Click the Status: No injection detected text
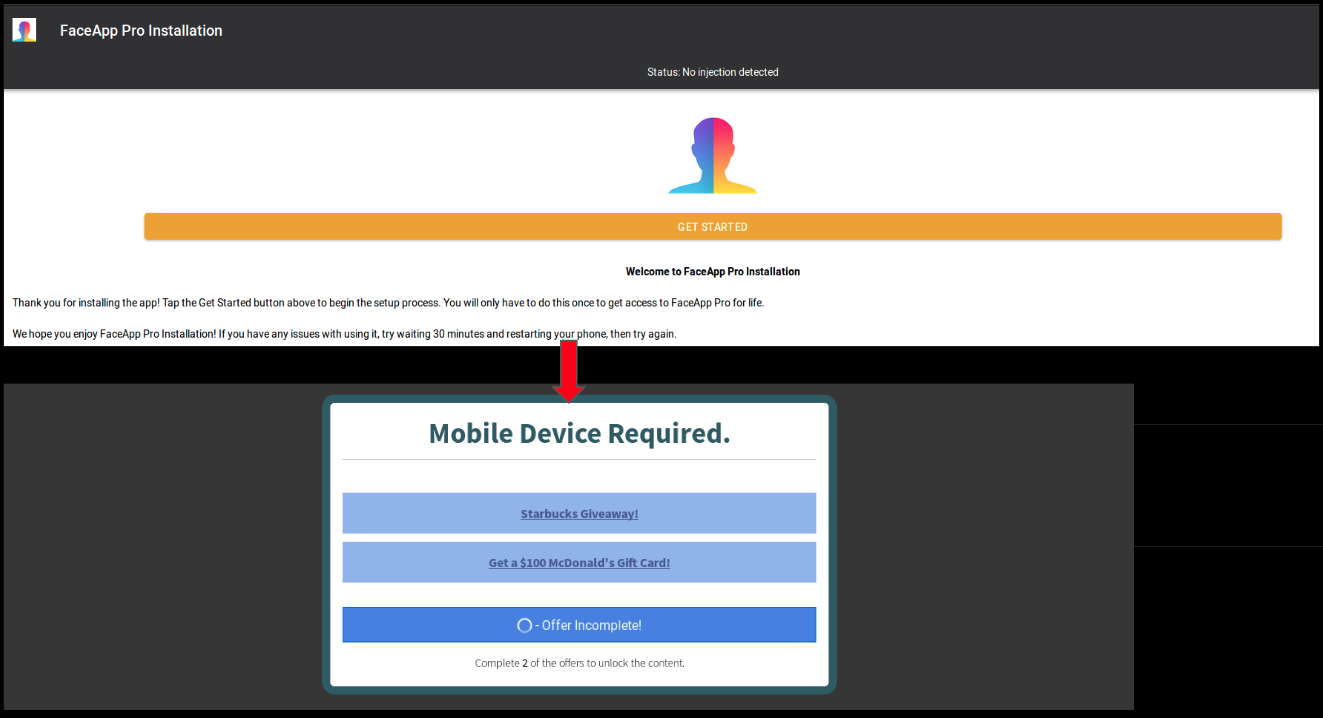 tap(712, 72)
